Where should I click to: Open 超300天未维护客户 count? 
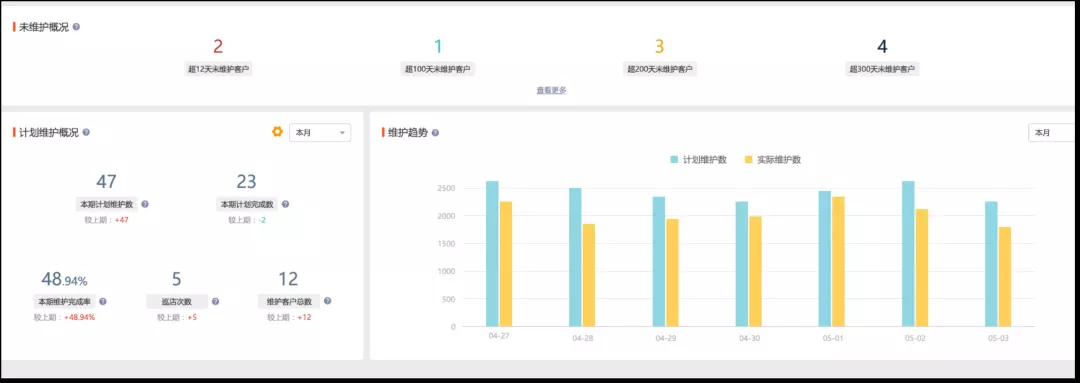pyautogui.click(x=882, y=47)
